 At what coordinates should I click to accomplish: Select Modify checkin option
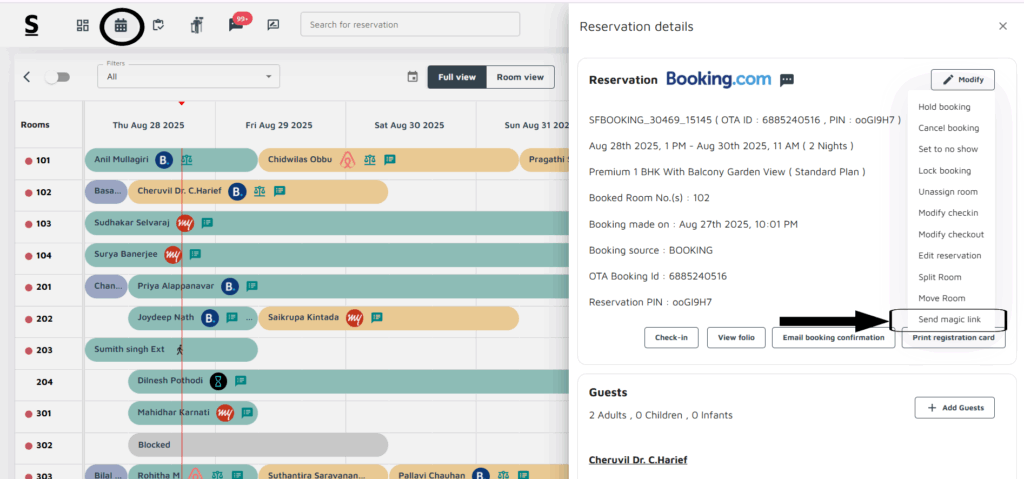click(x=948, y=213)
